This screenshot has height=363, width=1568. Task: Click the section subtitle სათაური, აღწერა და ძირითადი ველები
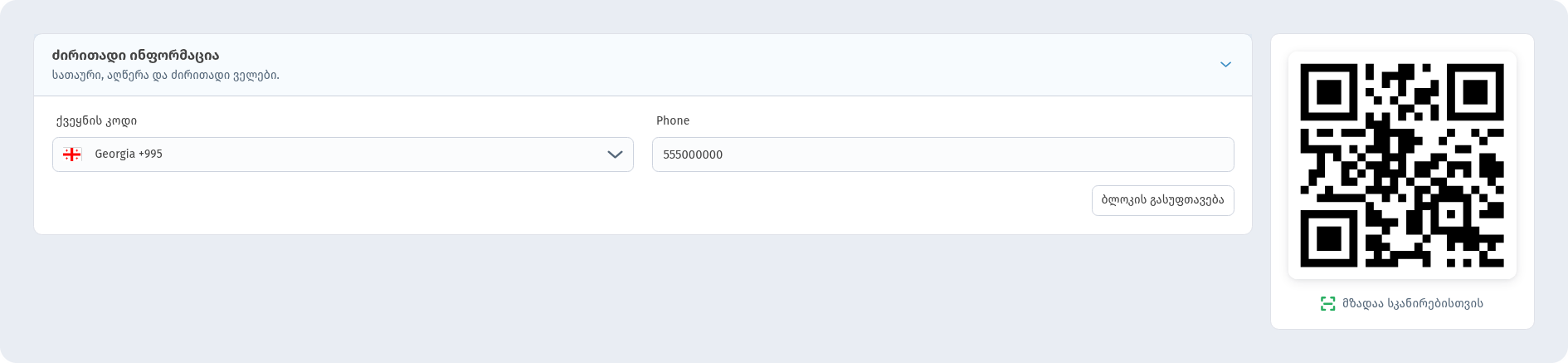pos(165,75)
